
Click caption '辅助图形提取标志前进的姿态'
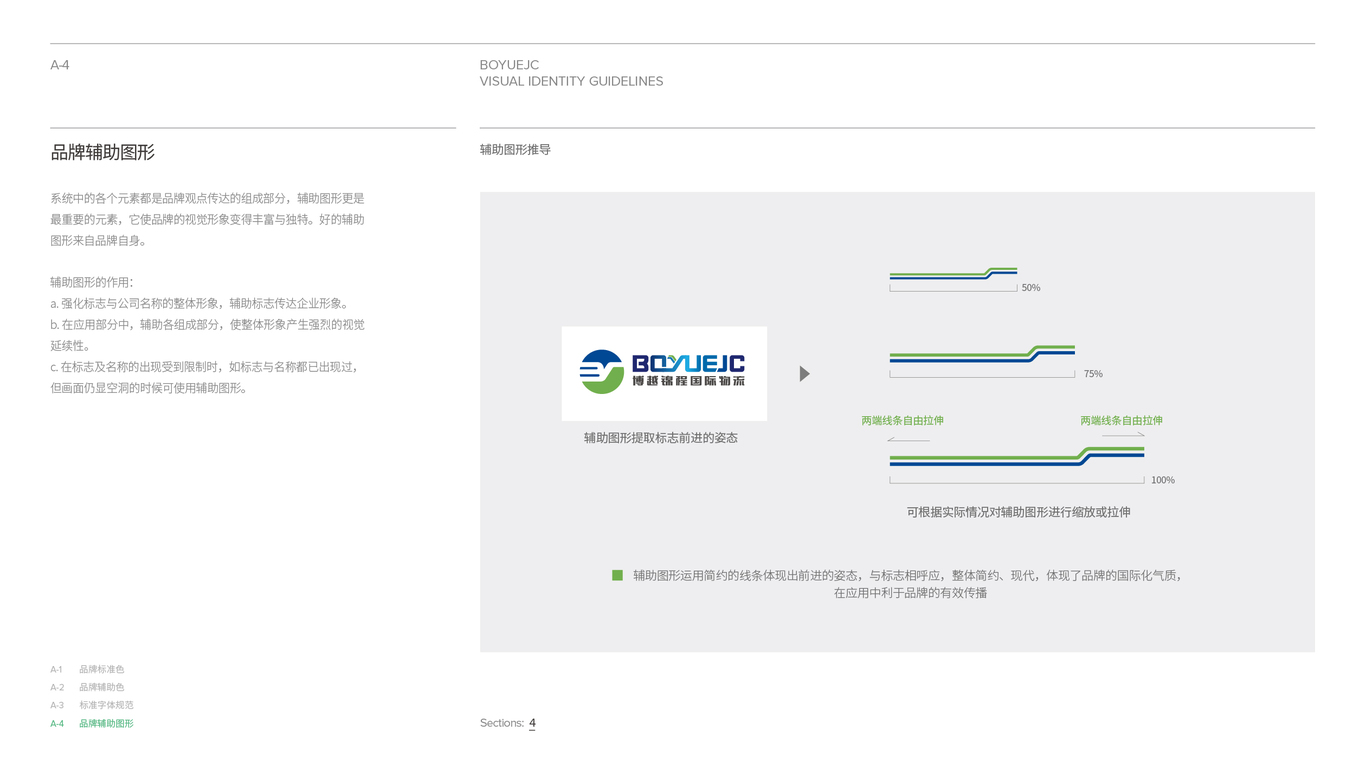[x=661, y=438]
